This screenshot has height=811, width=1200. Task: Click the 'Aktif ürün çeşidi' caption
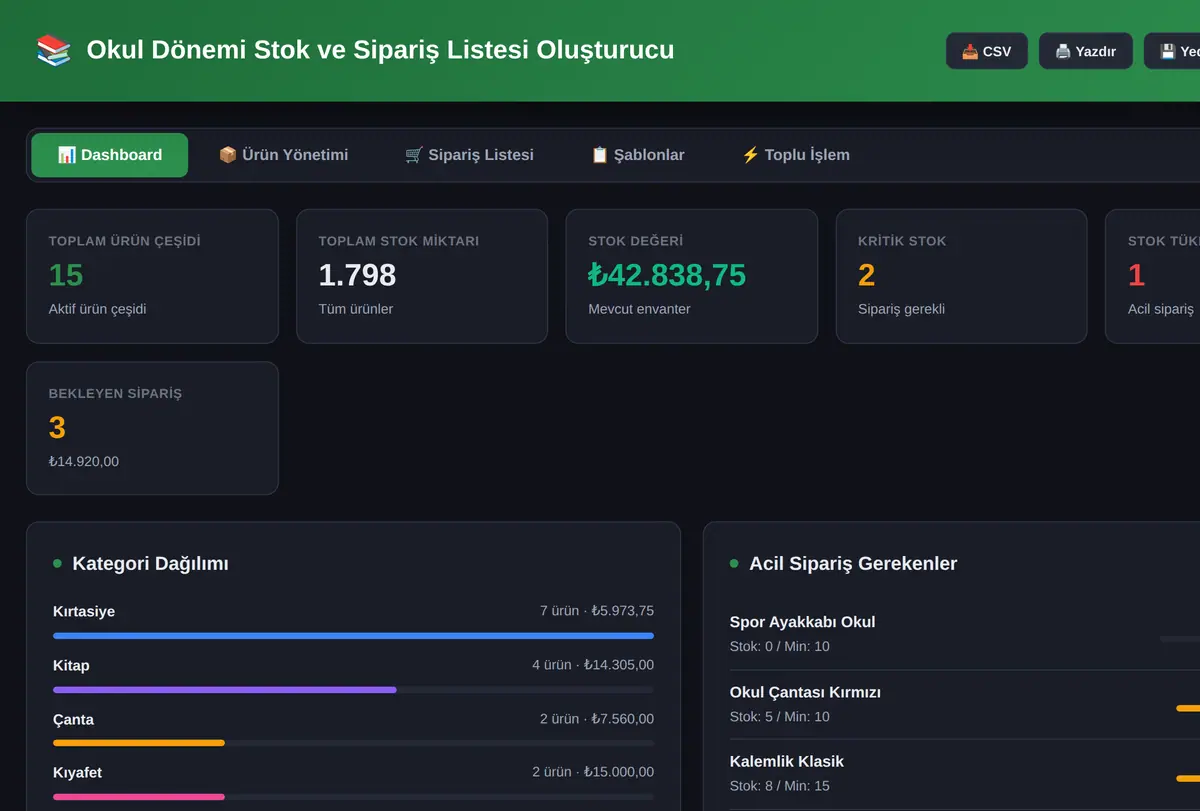[98, 309]
